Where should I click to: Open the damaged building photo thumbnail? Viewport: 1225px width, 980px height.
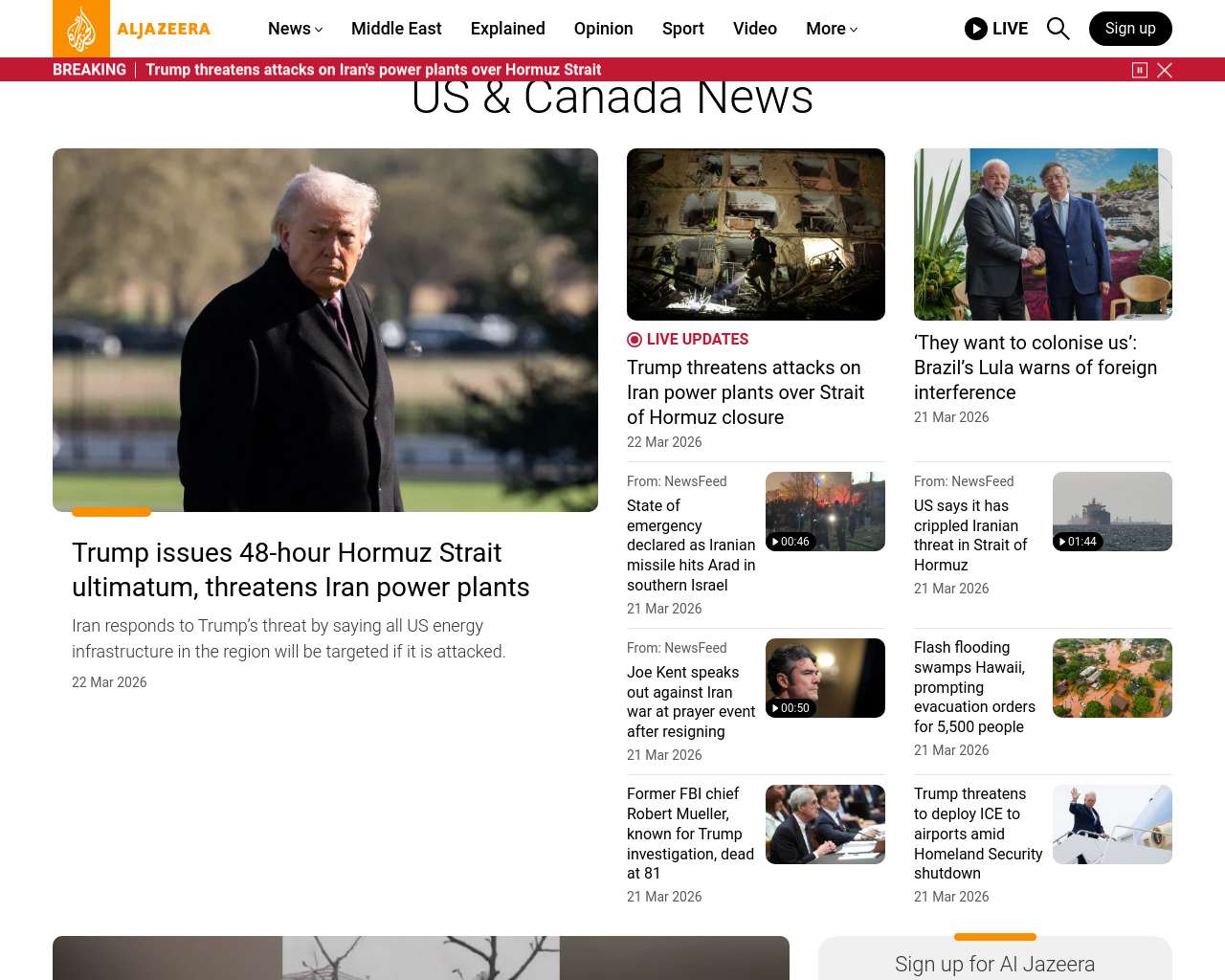point(756,234)
